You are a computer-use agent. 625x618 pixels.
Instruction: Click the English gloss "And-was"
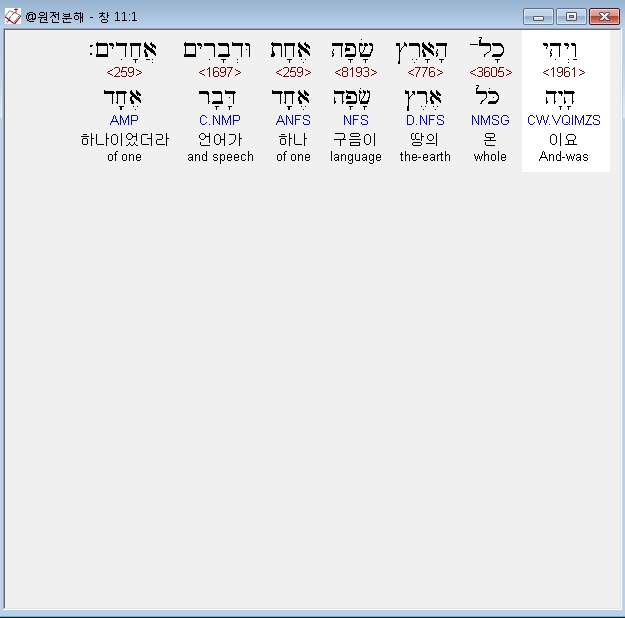(x=564, y=157)
